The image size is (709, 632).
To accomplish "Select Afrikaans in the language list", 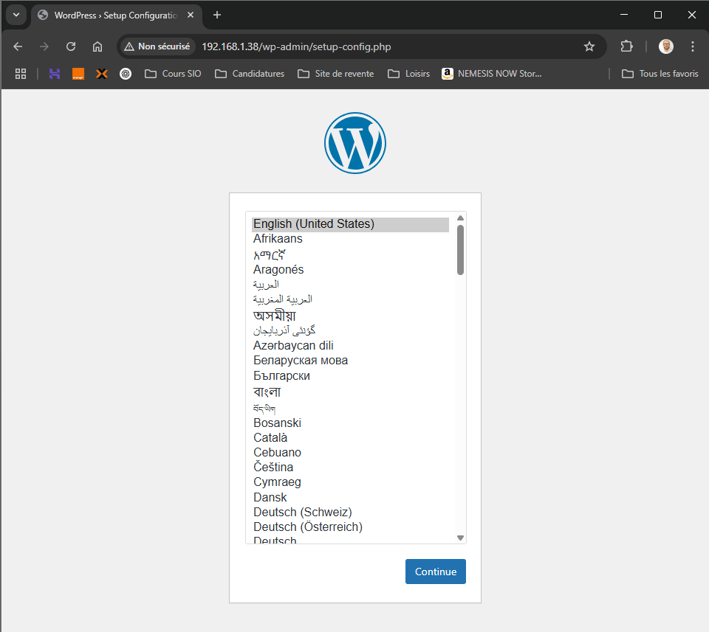I will pos(350,239).
